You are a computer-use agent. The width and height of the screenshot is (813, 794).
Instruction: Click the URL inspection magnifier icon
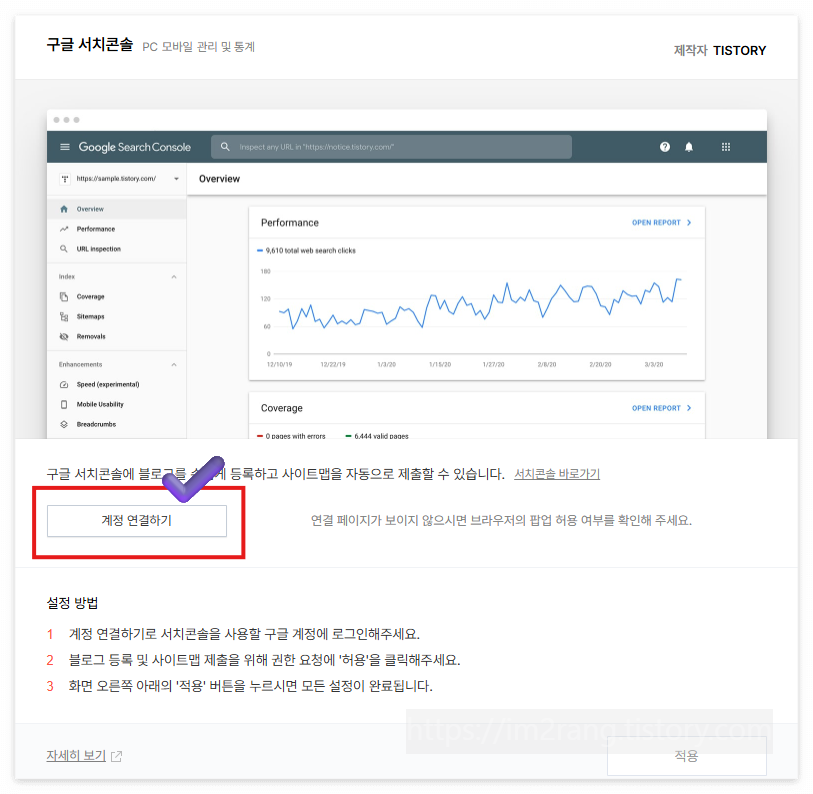(x=64, y=249)
